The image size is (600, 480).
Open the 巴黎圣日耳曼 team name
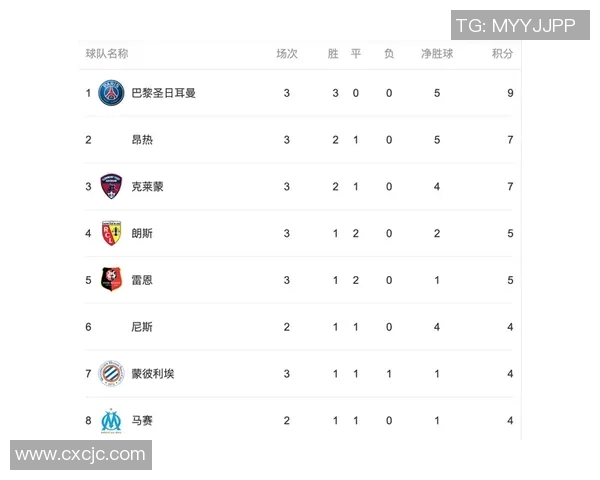[x=163, y=93]
